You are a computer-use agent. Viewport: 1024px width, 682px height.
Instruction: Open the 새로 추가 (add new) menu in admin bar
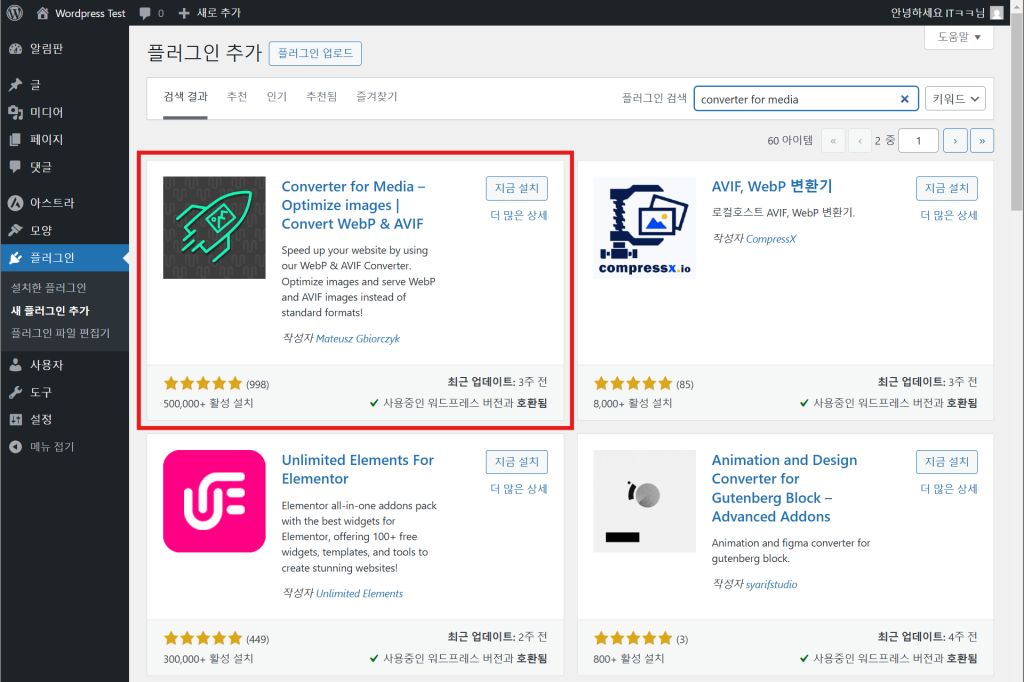coord(210,13)
